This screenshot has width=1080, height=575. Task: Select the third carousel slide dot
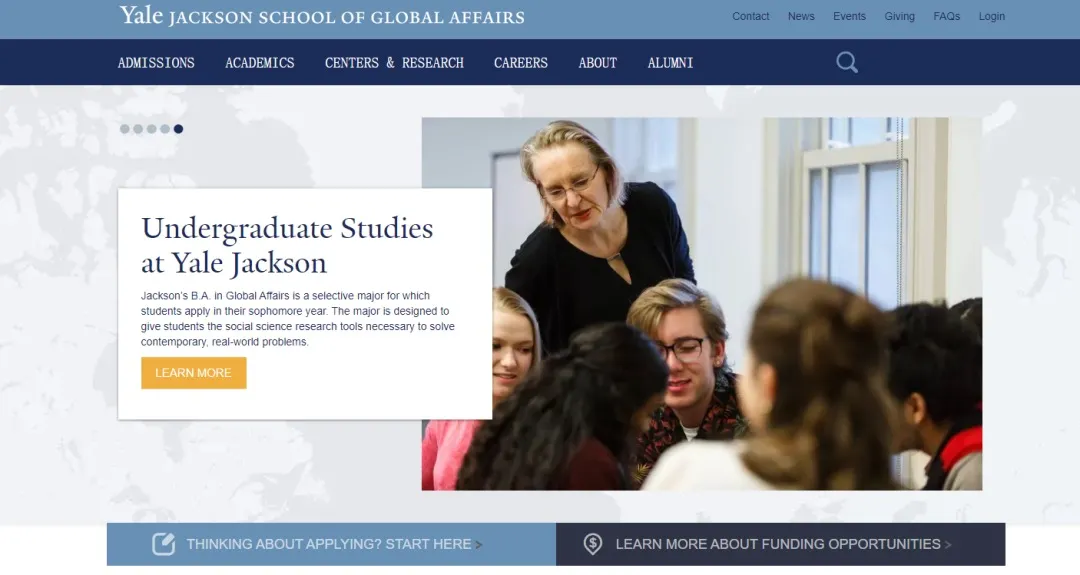(x=152, y=129)
